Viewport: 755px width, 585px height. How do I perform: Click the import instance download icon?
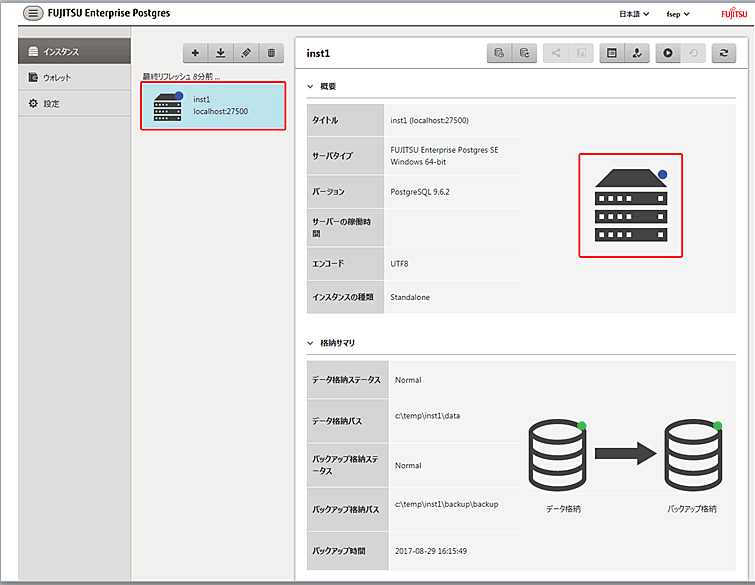click(221, 53)
